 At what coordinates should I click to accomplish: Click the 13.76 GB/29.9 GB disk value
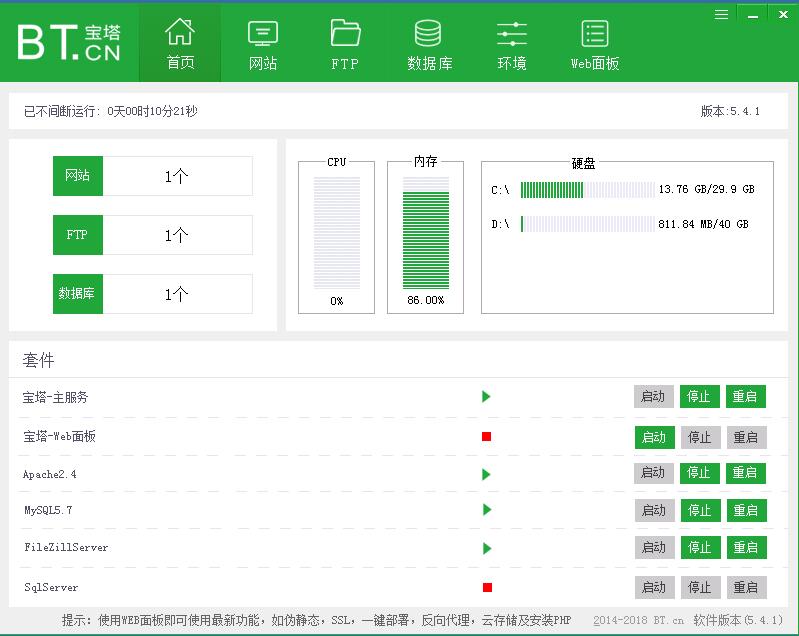(706, 190)
